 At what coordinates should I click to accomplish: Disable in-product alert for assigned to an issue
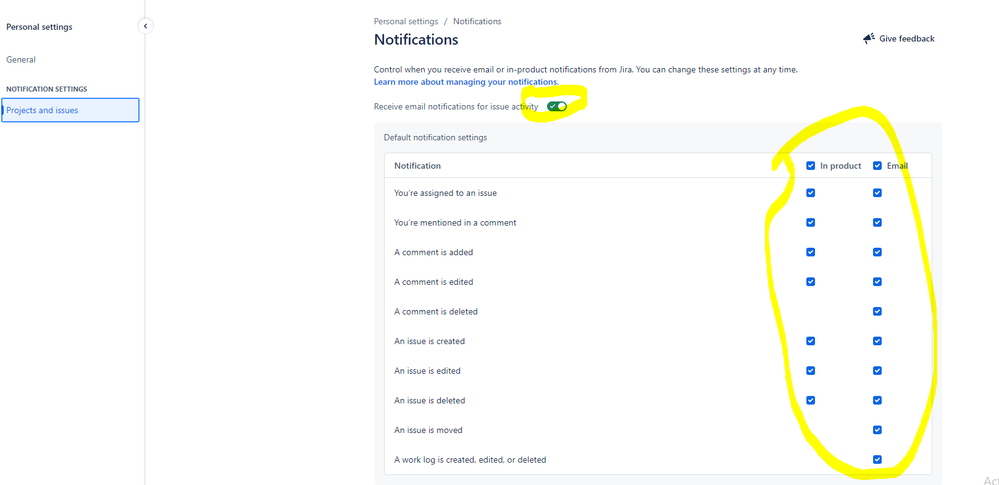tap(810, 192)
